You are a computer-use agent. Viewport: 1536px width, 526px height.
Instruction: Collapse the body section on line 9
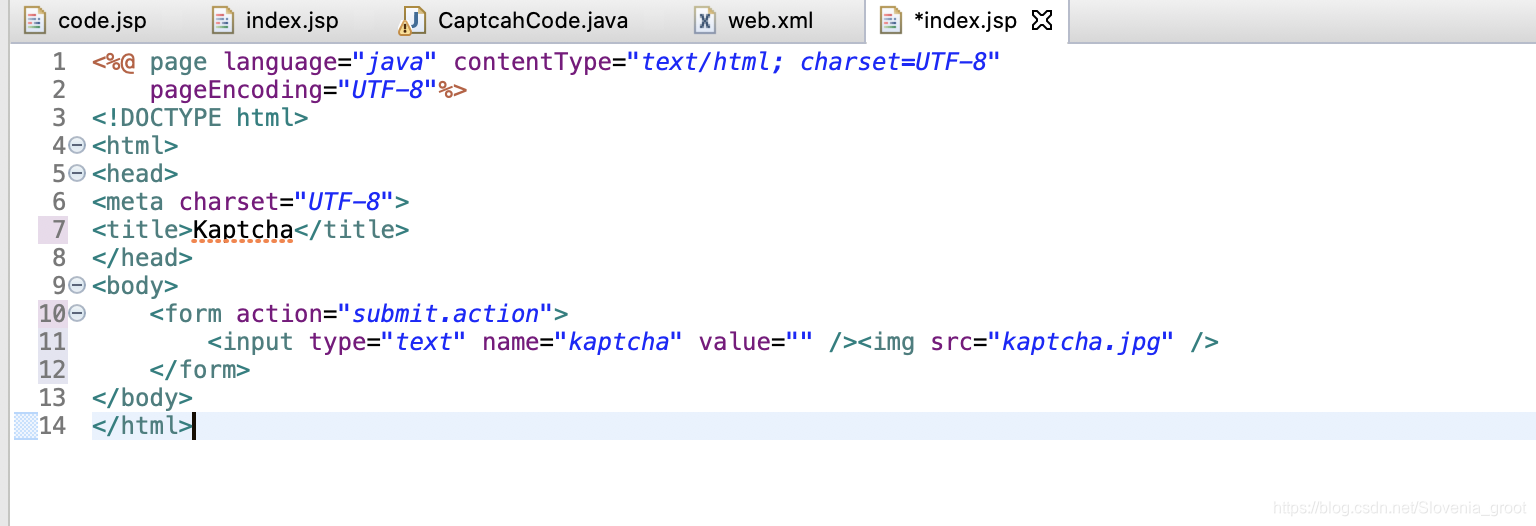click(77, 286)
